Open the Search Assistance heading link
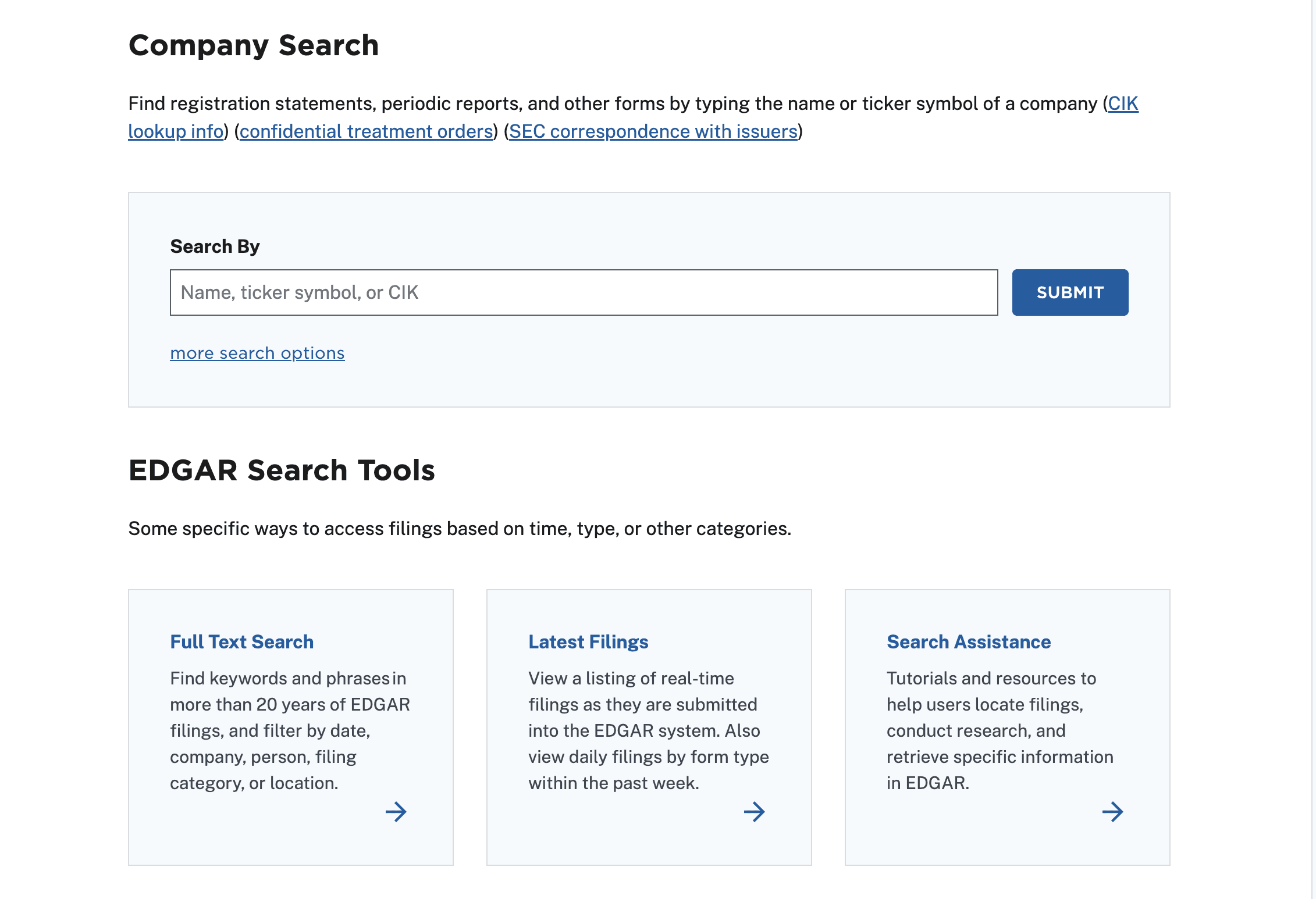The width and height of the screenshot is (1316, 899). pos(969,641)
